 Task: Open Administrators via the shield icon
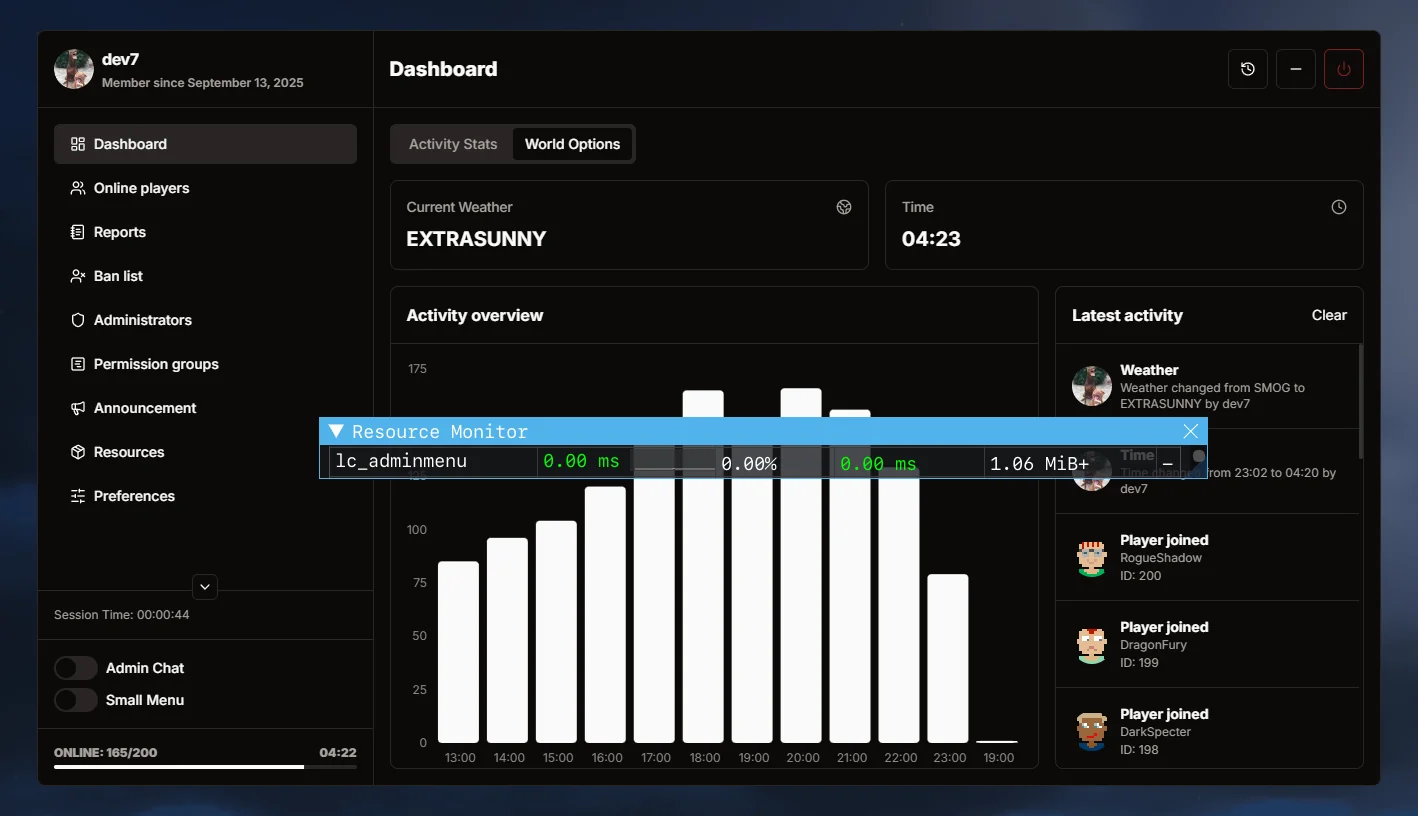[x=76, y=320]
